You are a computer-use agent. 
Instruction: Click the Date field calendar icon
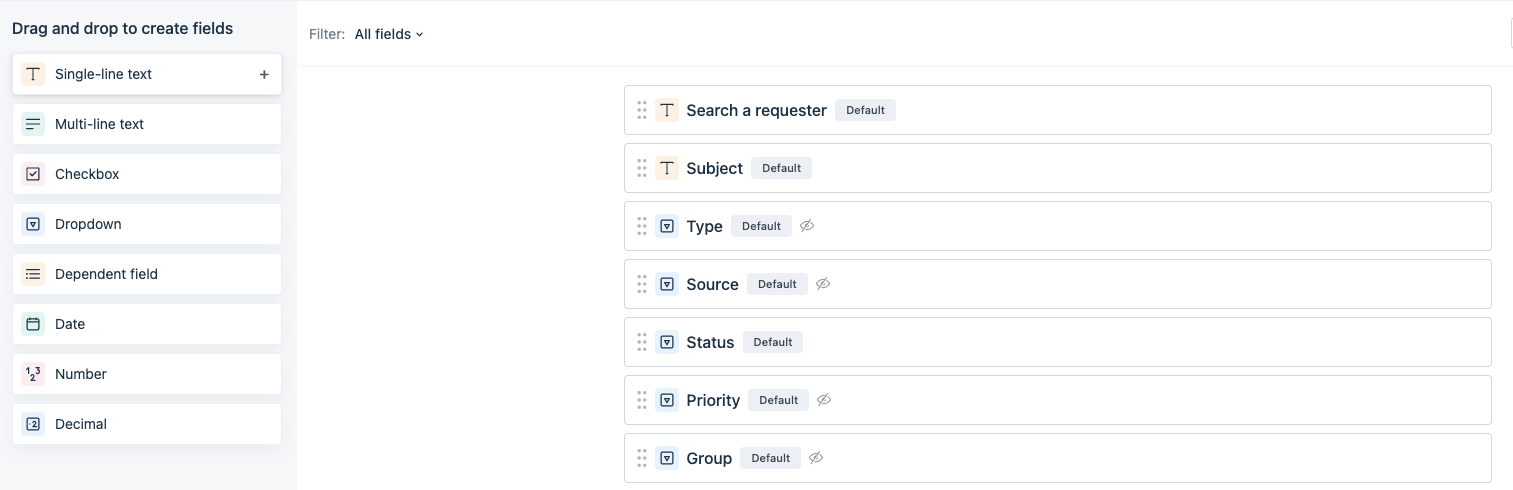pyautogui.click(x=33, y=324)
